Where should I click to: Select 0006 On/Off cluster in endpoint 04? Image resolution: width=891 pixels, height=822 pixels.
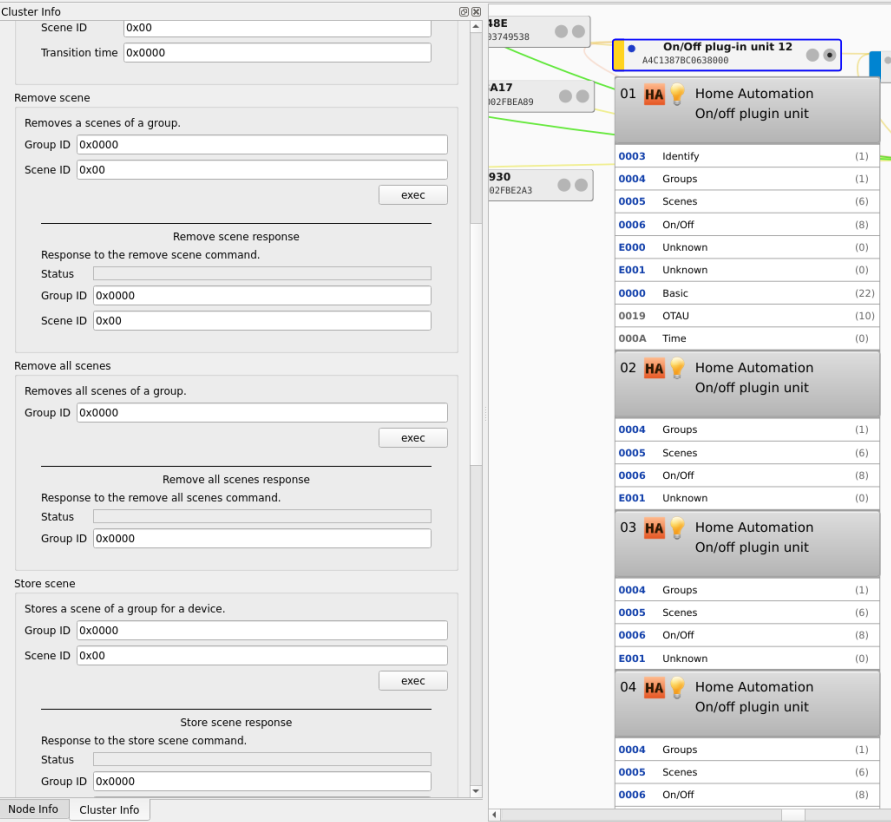747,795
